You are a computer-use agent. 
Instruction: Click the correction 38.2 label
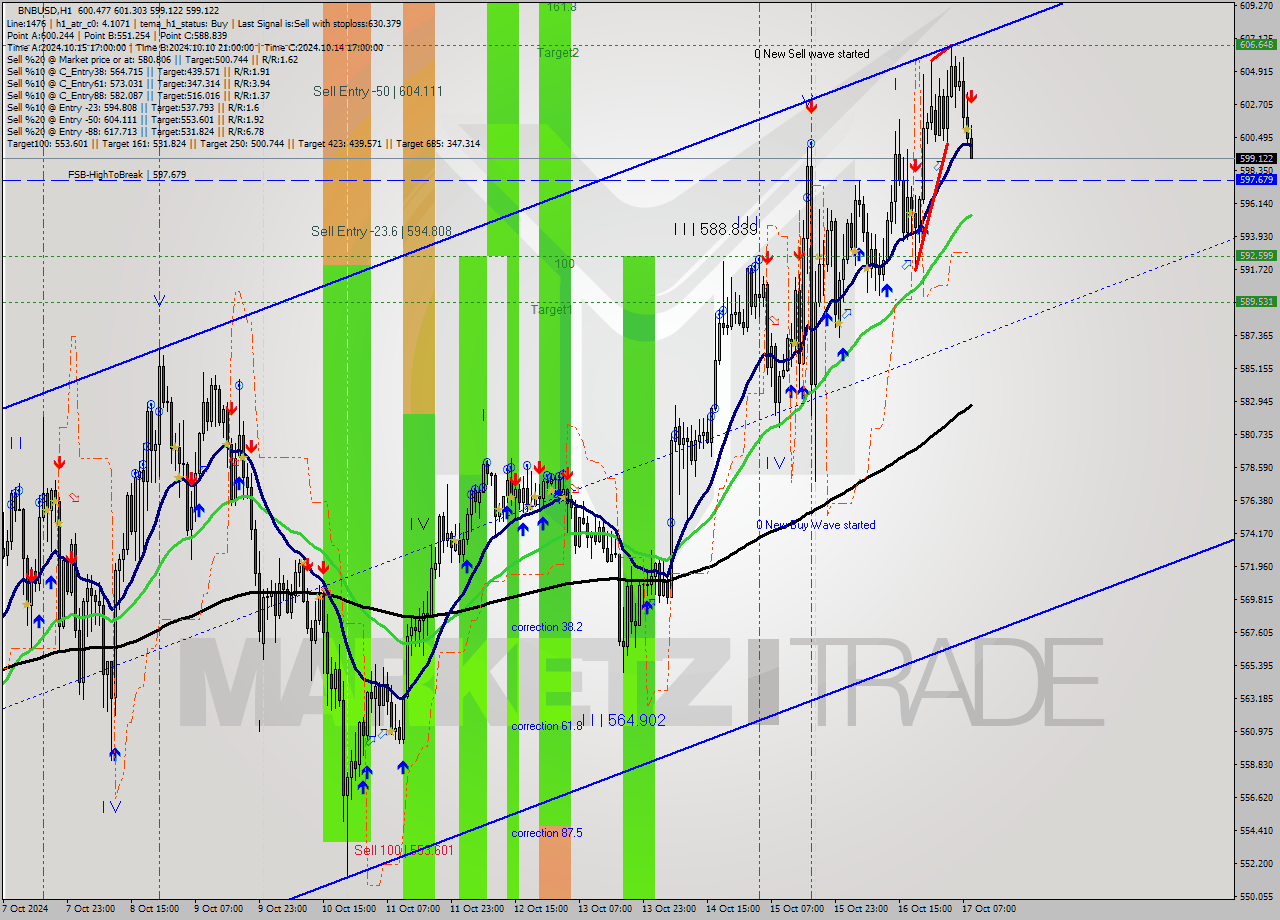[547, 627]
